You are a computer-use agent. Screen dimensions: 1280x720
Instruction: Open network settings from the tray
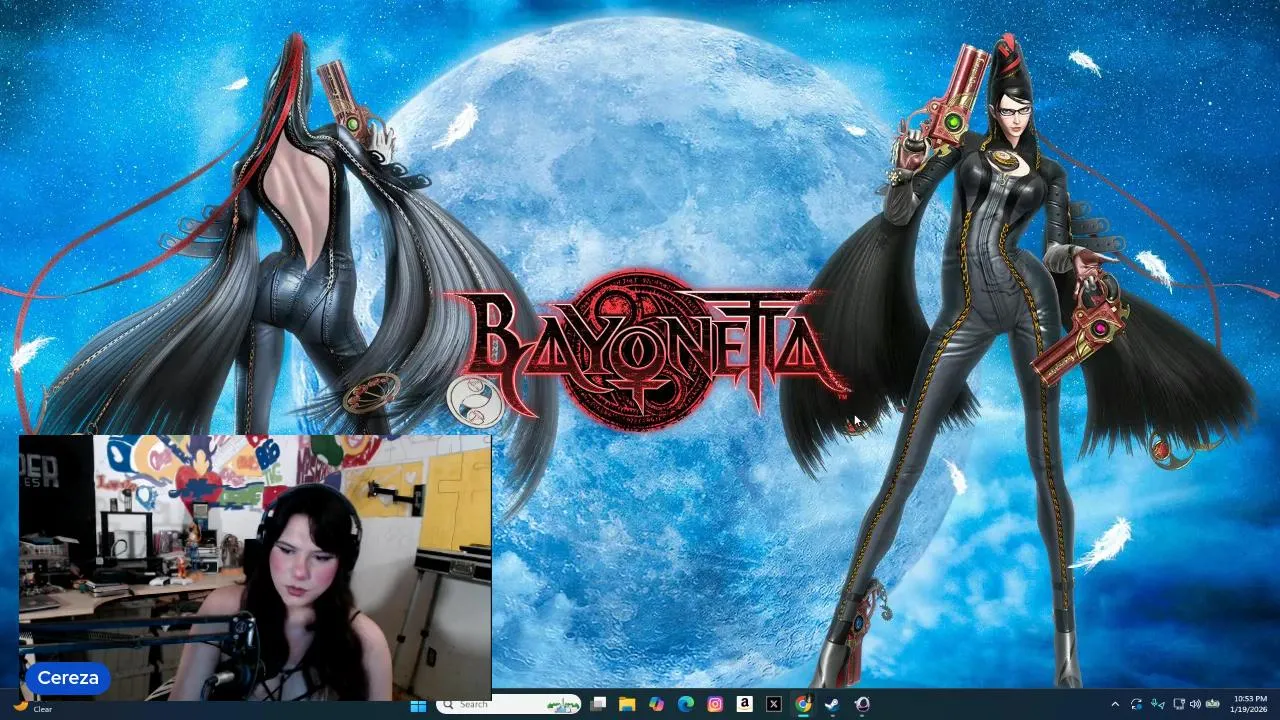(x=1179, y=704)
